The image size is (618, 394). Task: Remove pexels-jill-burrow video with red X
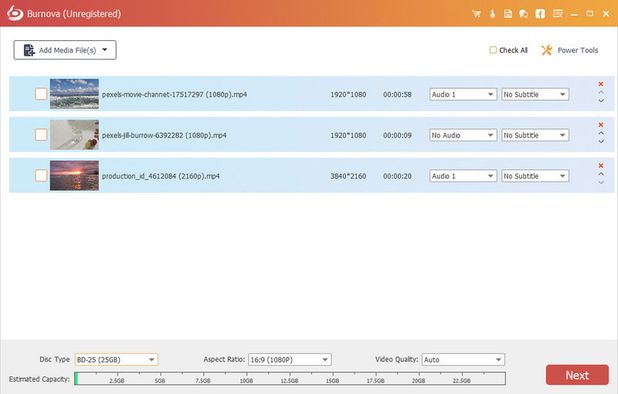coord(601,125)
